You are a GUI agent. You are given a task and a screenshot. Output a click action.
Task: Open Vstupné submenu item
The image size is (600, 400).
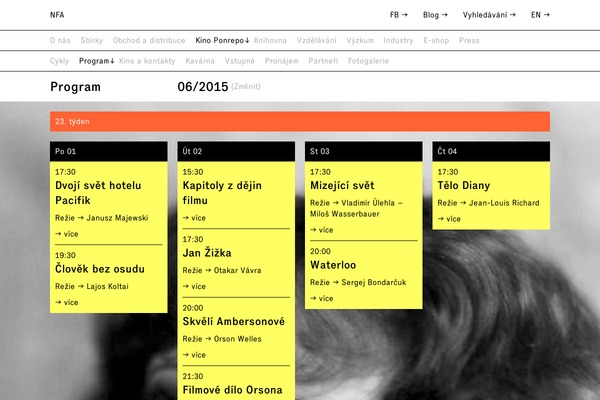pos(240,61)
